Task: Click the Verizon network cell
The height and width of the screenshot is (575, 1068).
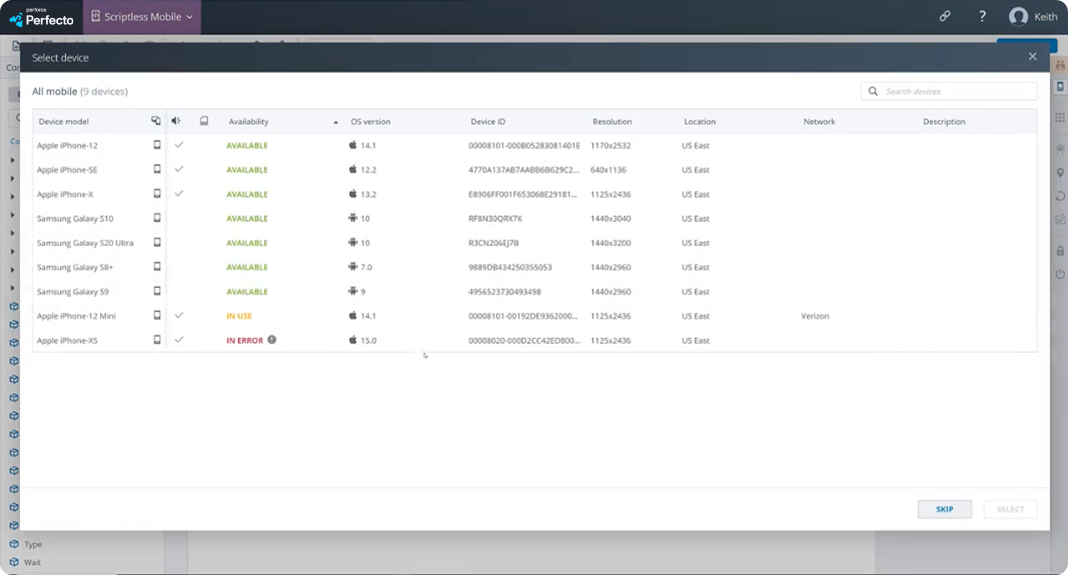Action: (815, 316)
